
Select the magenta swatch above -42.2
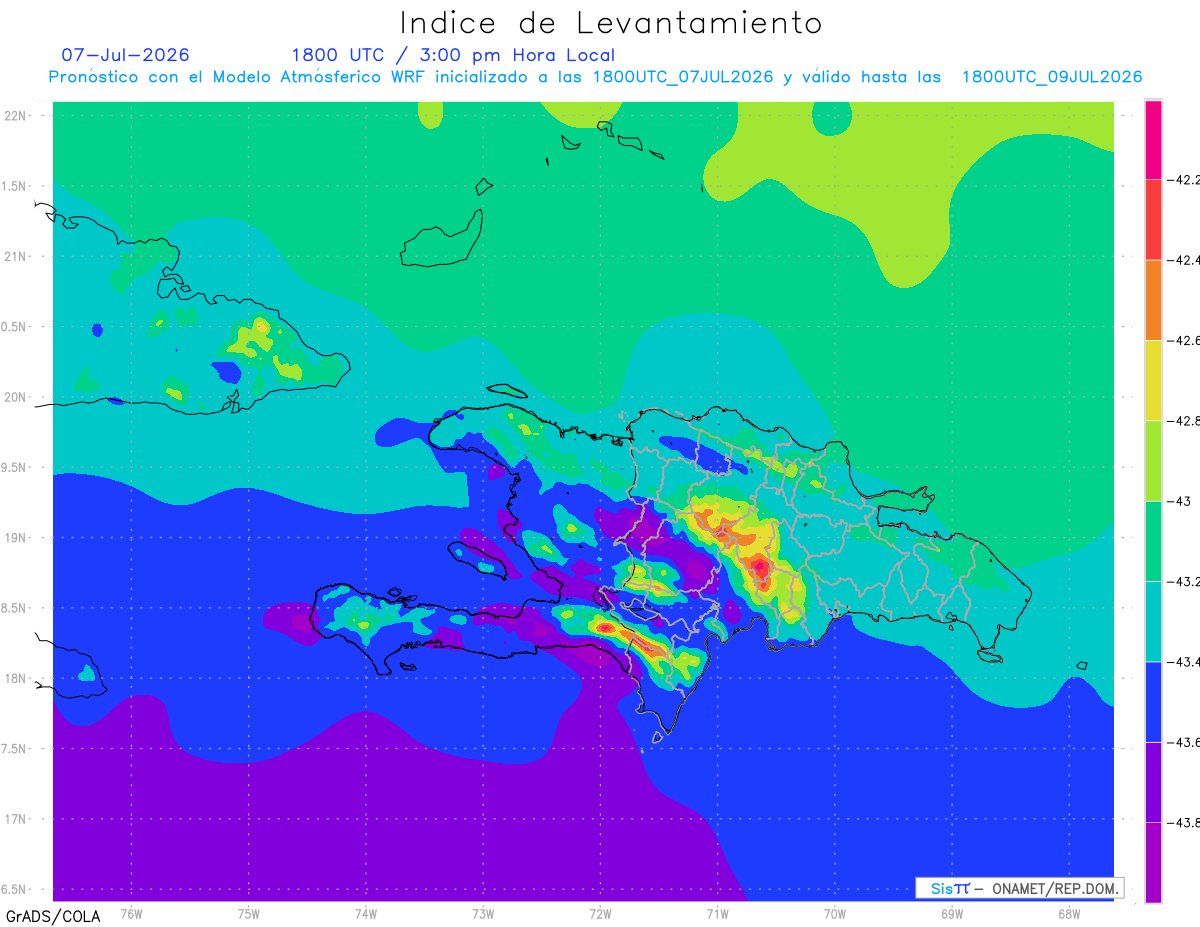[1153, 139]
